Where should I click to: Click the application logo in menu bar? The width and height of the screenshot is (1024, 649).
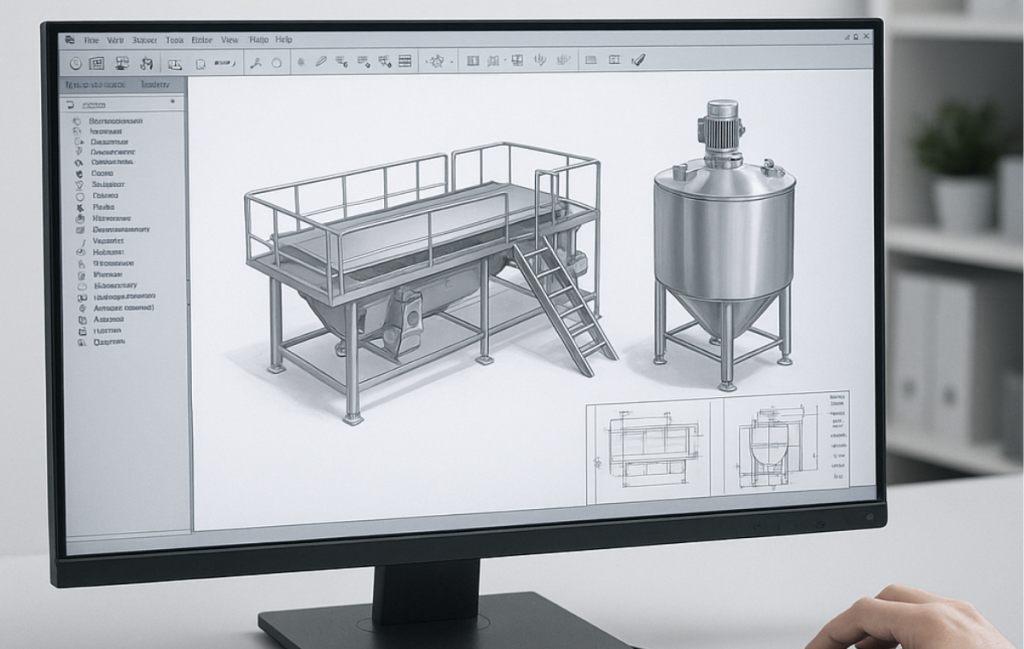(x=69, y=39)
